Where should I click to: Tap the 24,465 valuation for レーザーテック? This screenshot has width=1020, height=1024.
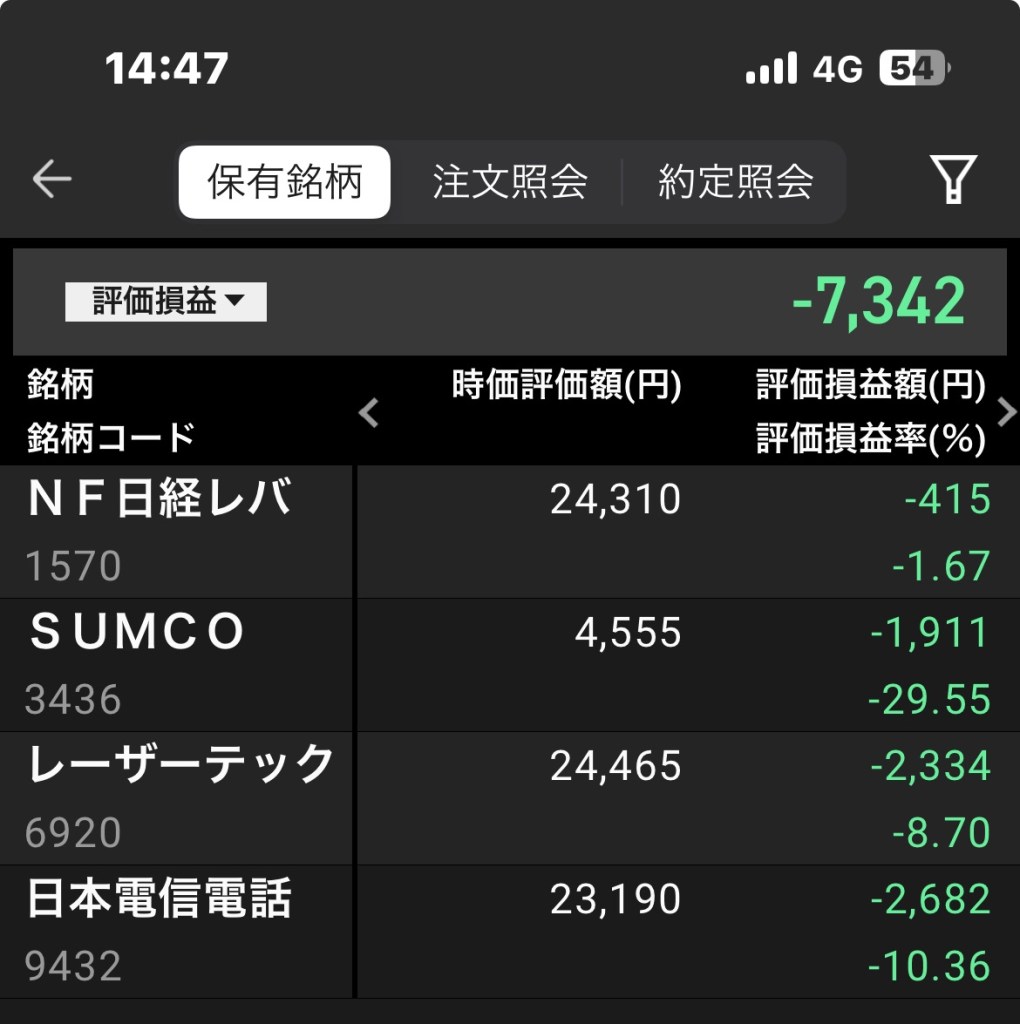[615, 767]
